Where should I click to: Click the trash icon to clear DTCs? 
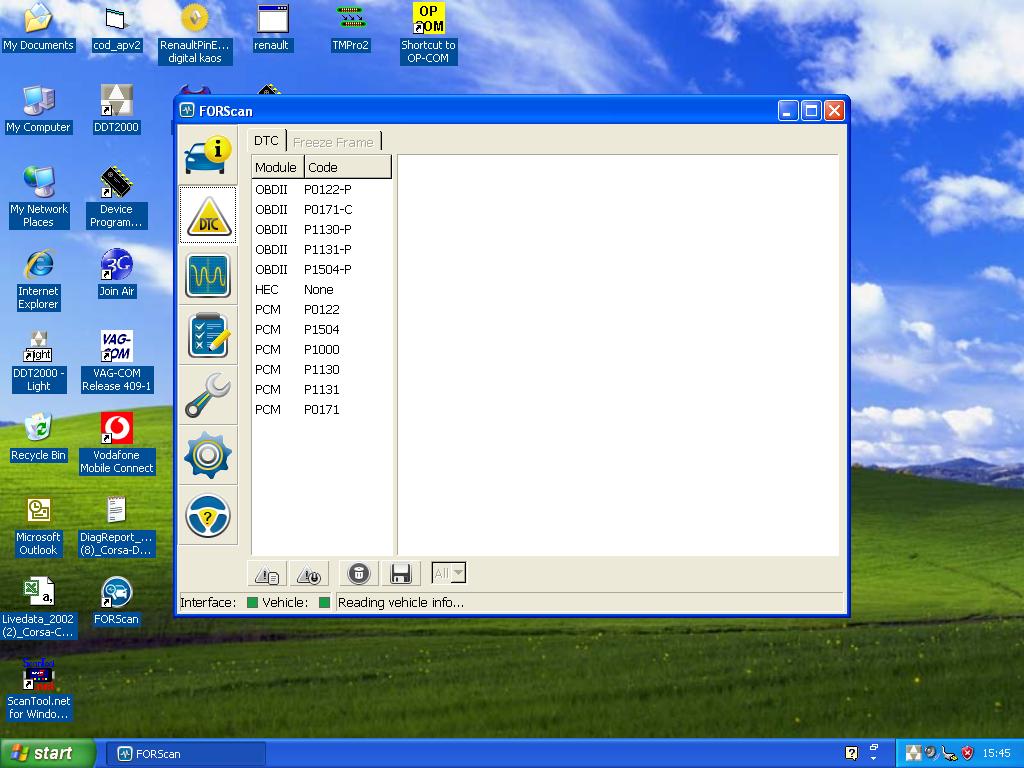359,574
